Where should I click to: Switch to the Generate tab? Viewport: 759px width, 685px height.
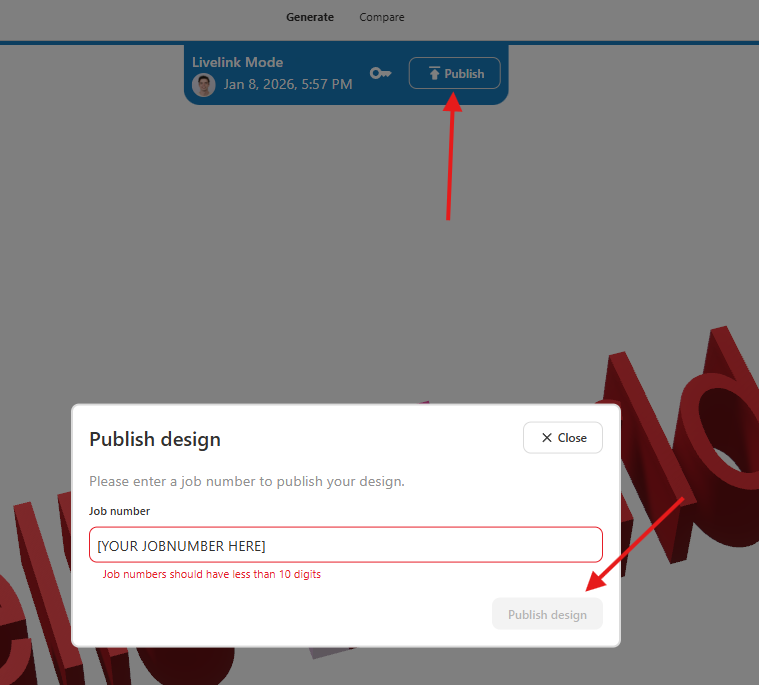[x=309, y=17]
